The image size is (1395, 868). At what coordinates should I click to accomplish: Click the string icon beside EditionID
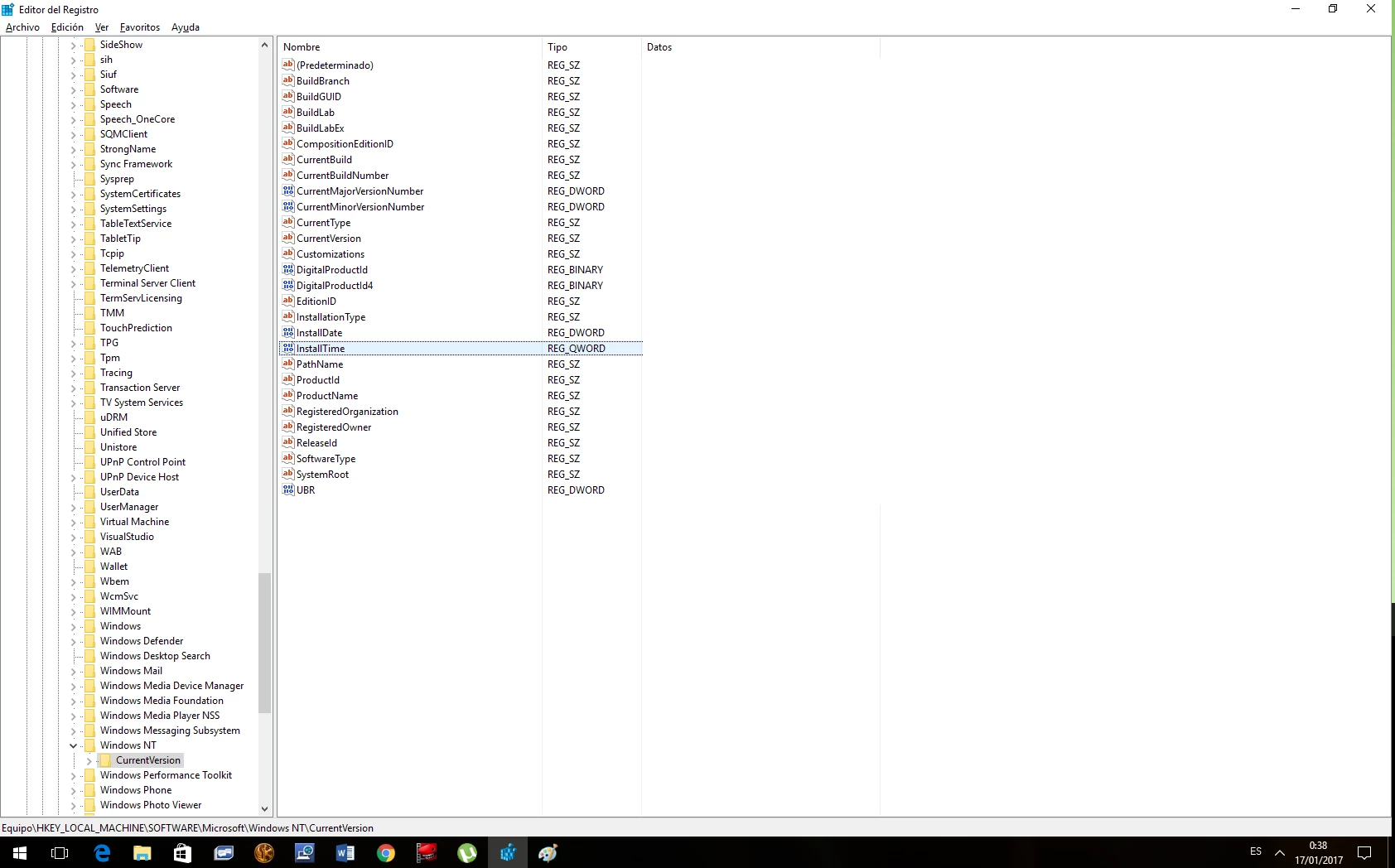pos(288,301)
